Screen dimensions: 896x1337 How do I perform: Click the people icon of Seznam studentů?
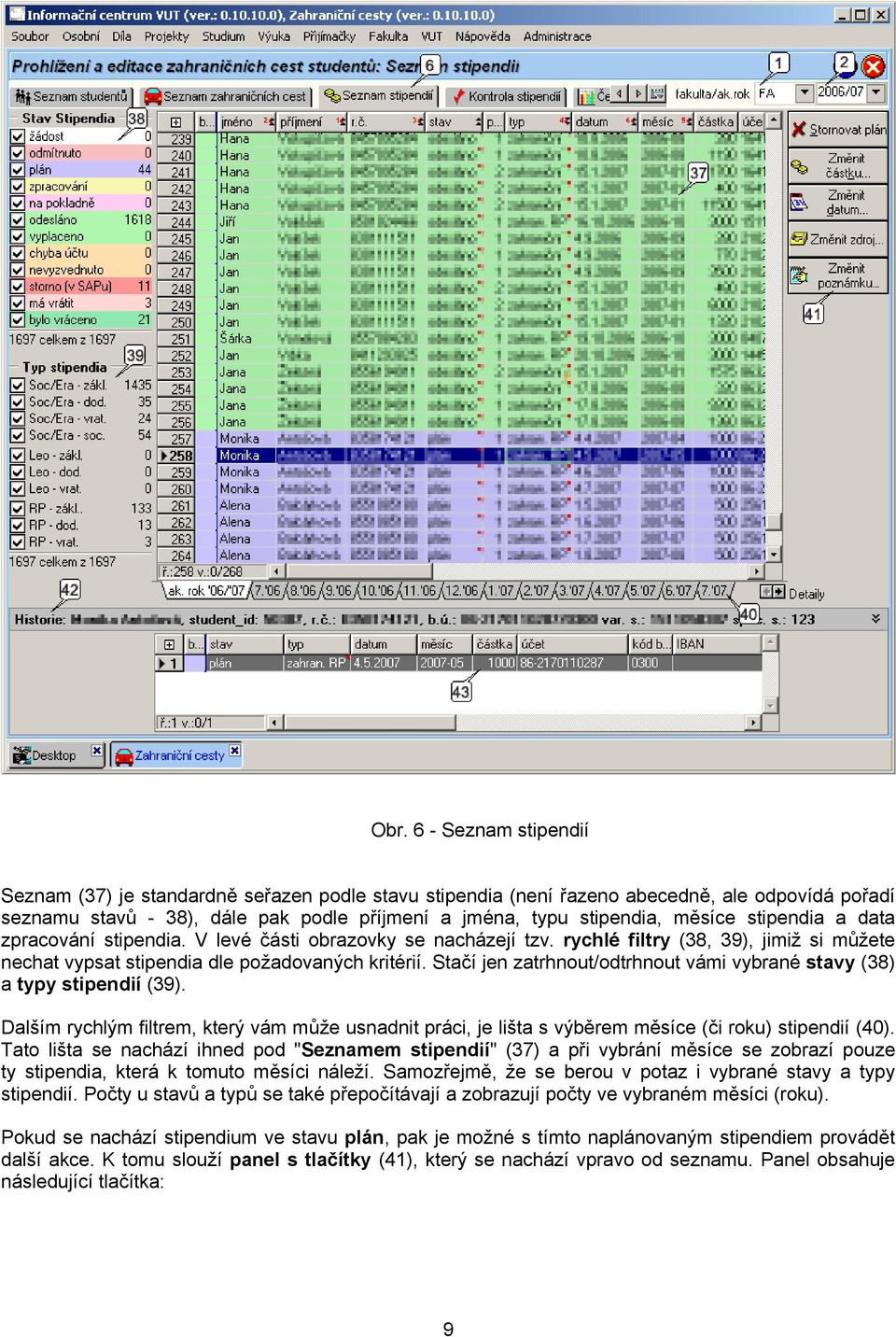23,96
